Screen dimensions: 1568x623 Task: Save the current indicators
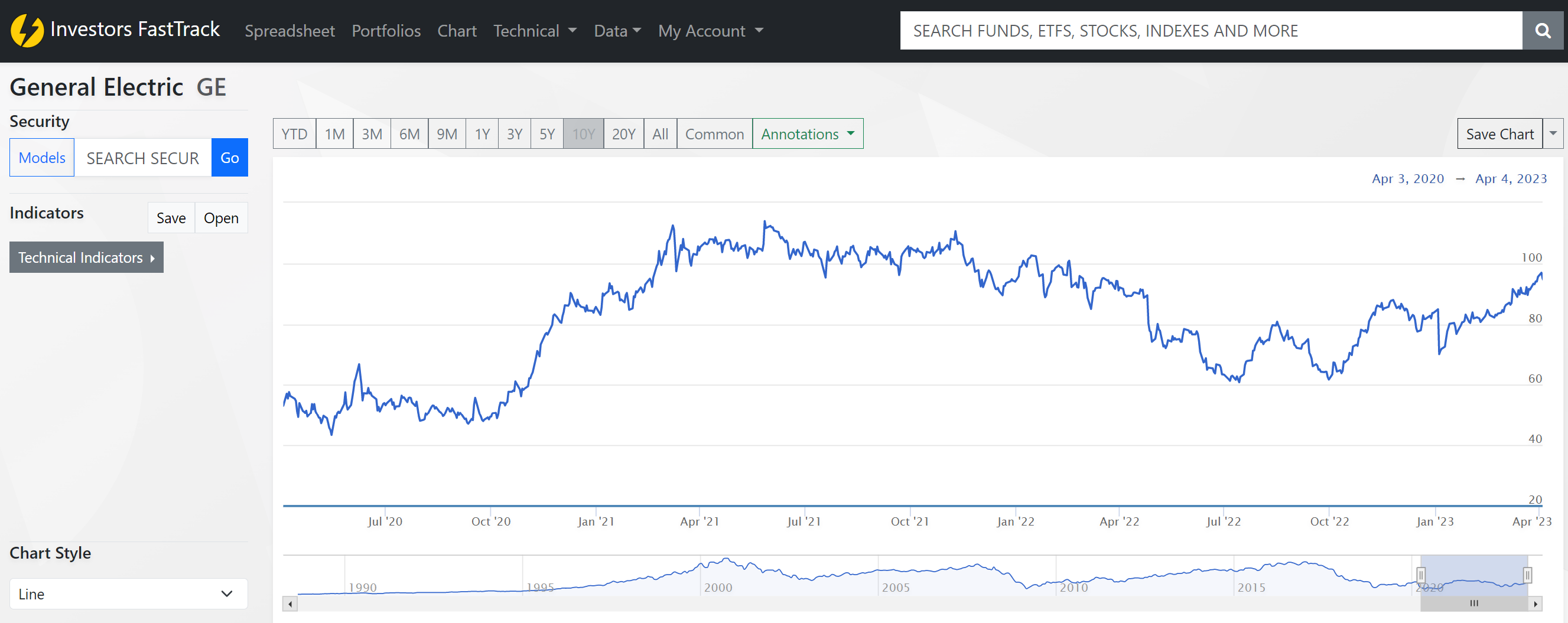171,218
